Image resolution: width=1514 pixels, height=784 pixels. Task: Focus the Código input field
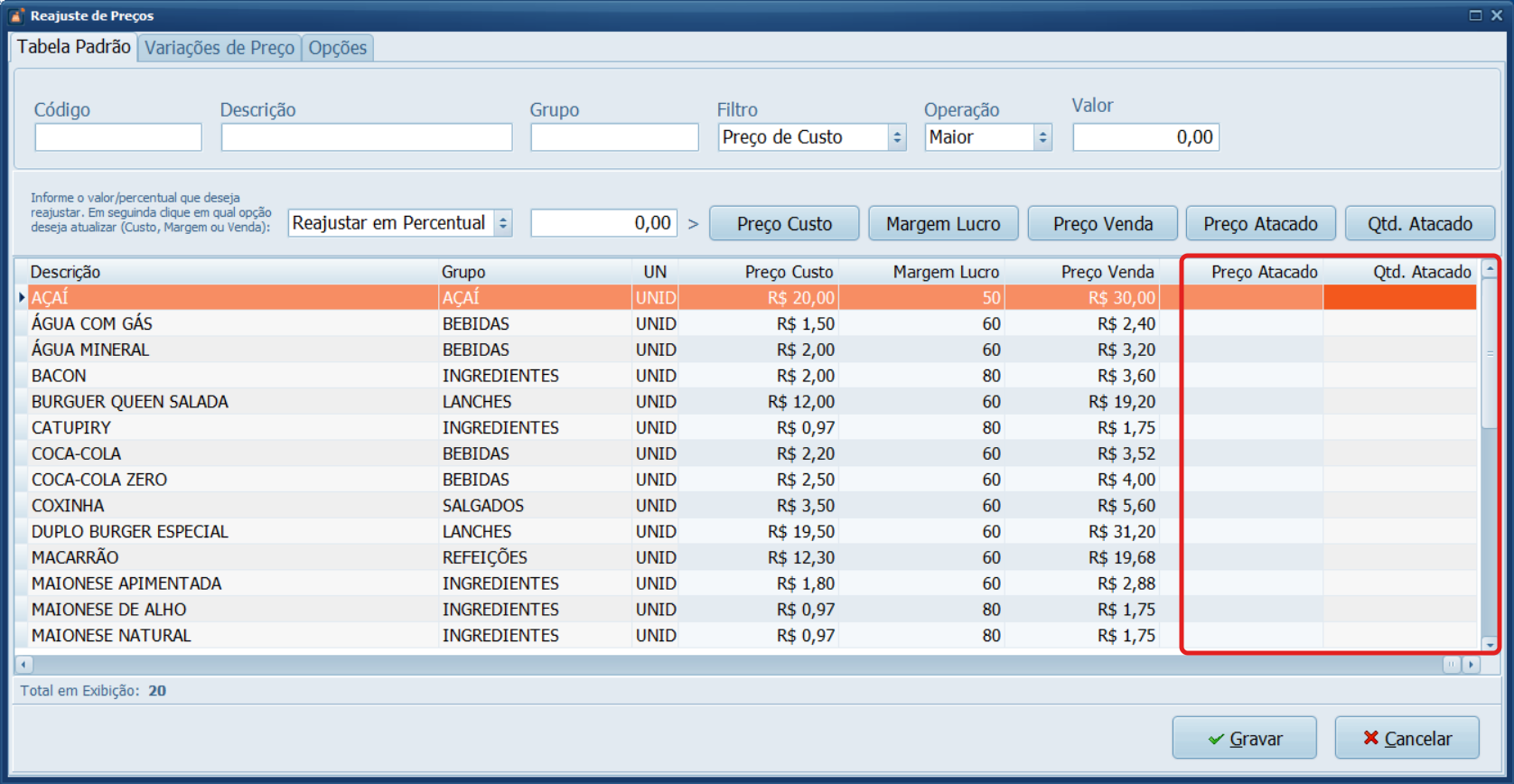(x=118, y=137)
